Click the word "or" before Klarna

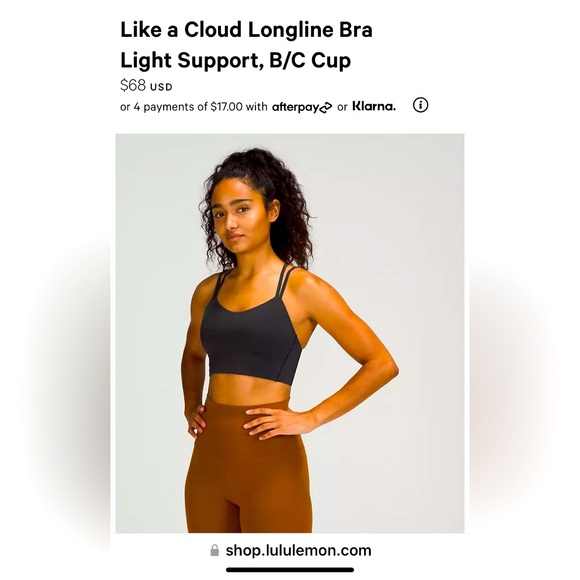pyautogui.click(x=342, y=107)
